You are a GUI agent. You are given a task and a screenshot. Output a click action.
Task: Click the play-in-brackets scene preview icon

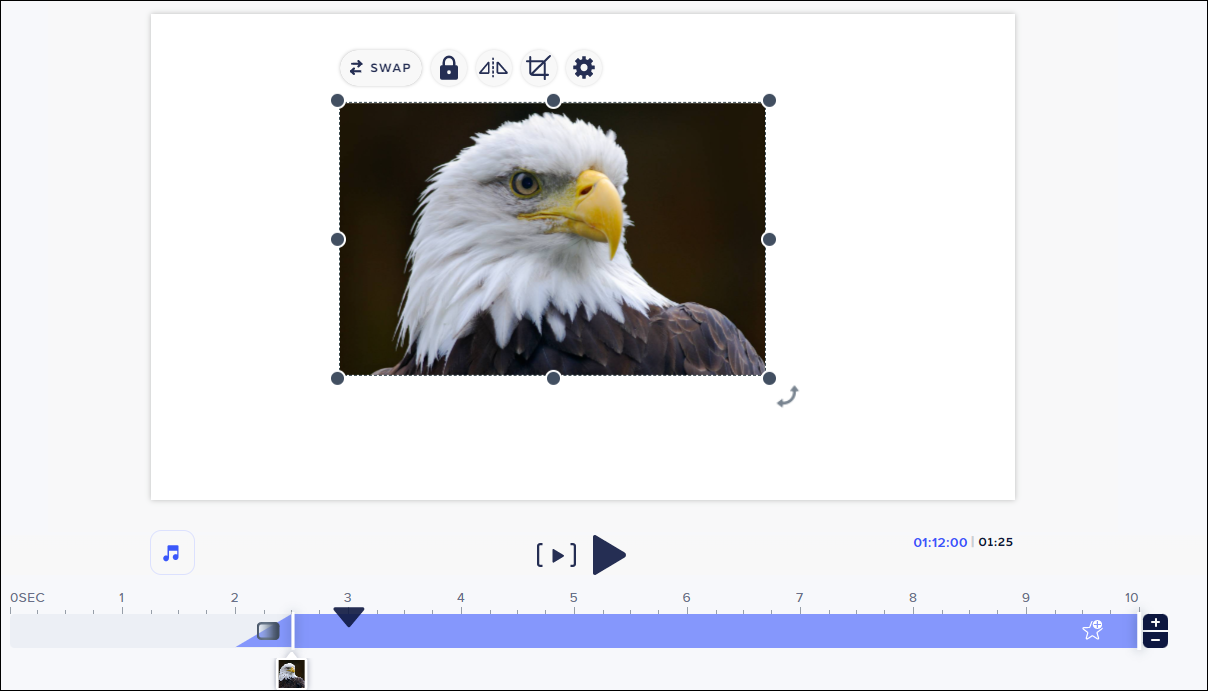(x=556, y=555)
